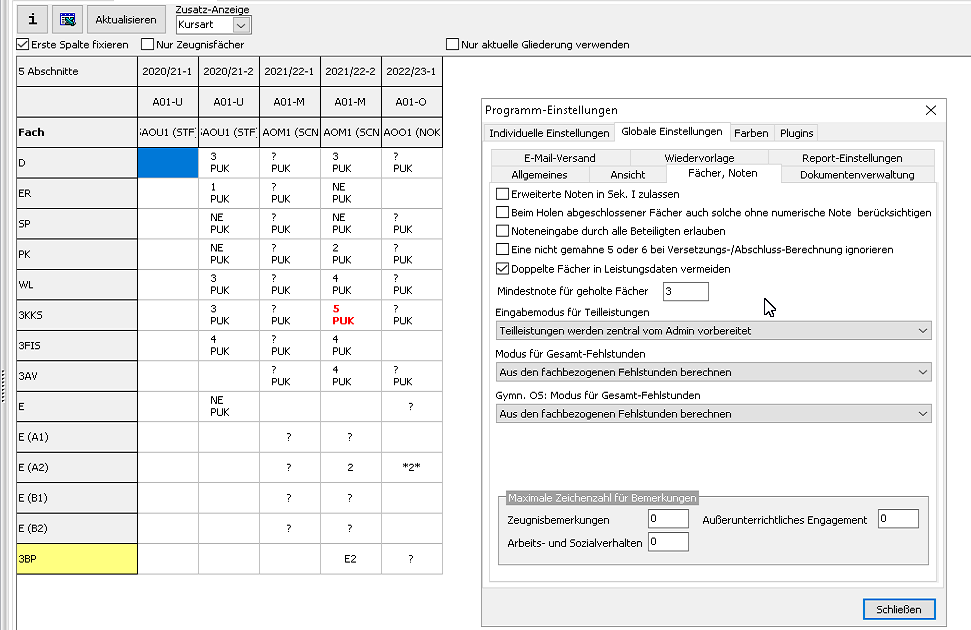The width and height of the screenshot is (971, 630).
Task: Select the E (A1) subject row label
Action: [77, 437]
